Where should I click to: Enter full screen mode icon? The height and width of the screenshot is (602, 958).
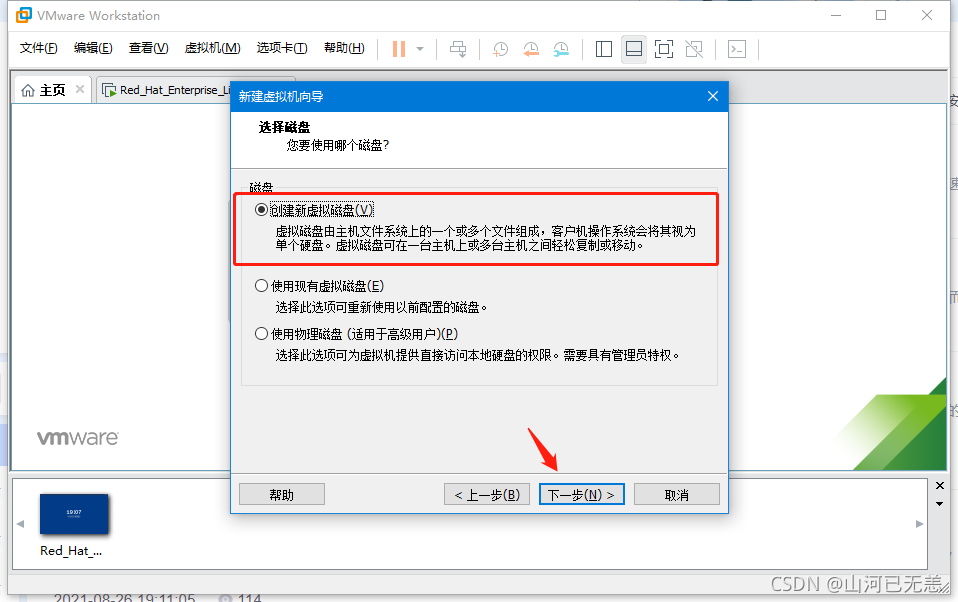[x=664, y=49]
